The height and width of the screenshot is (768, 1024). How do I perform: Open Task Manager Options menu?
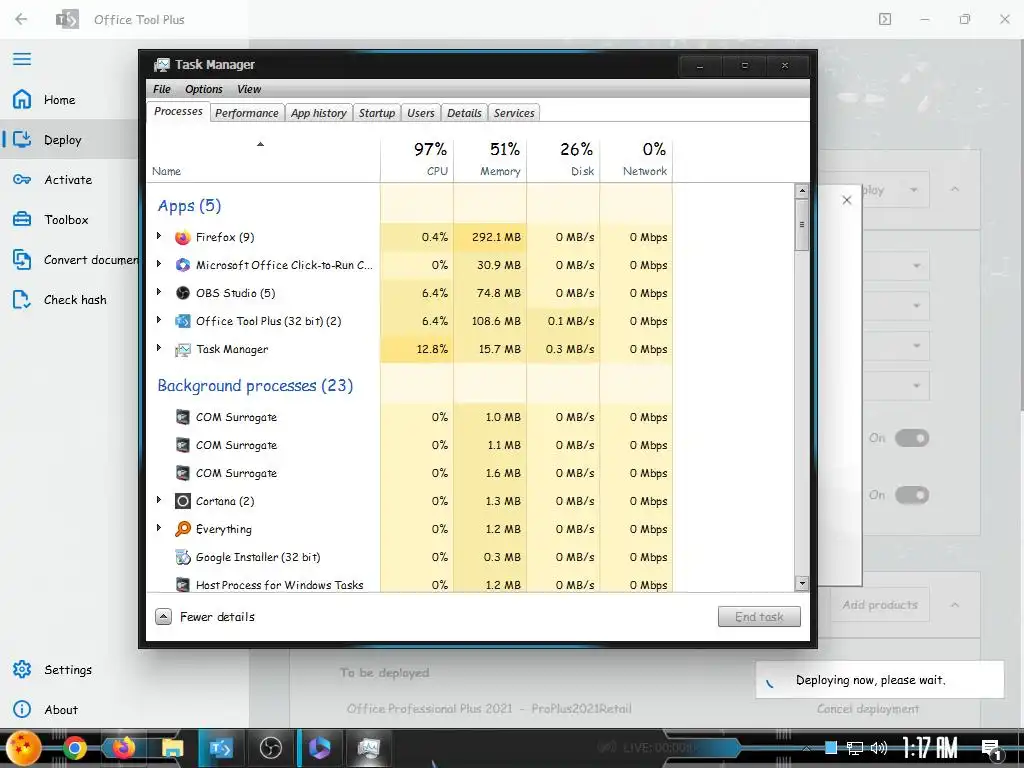click(x=204, y=89)
